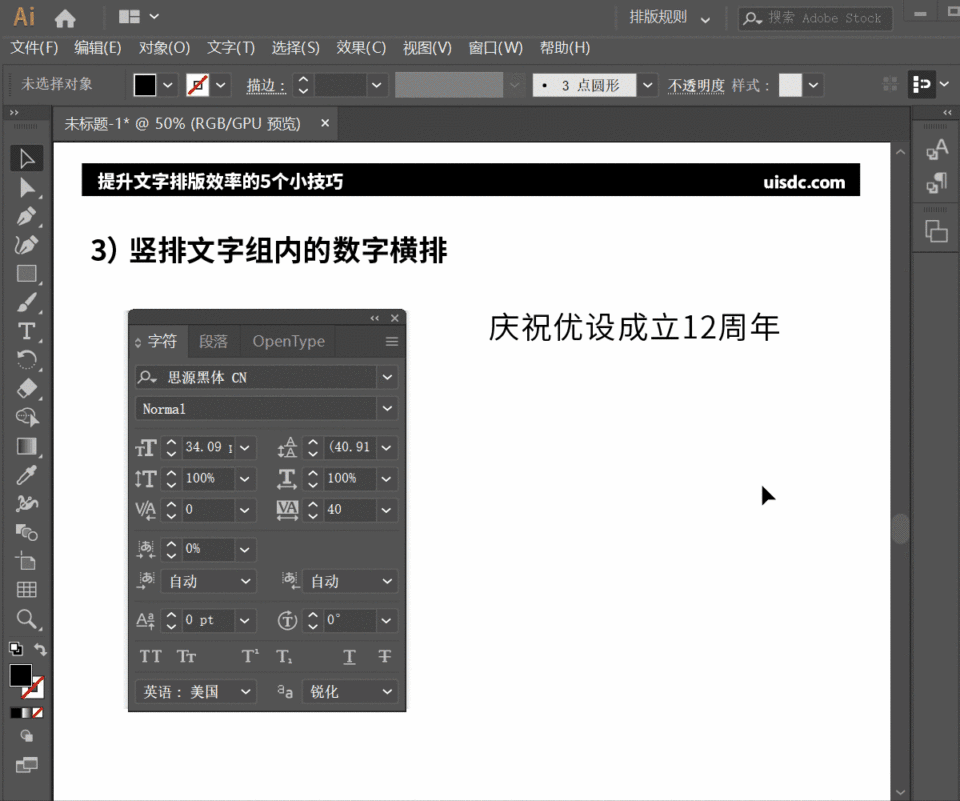960x801 pixels.
Task: Select the Type tool
Action: tap(27, 331)
